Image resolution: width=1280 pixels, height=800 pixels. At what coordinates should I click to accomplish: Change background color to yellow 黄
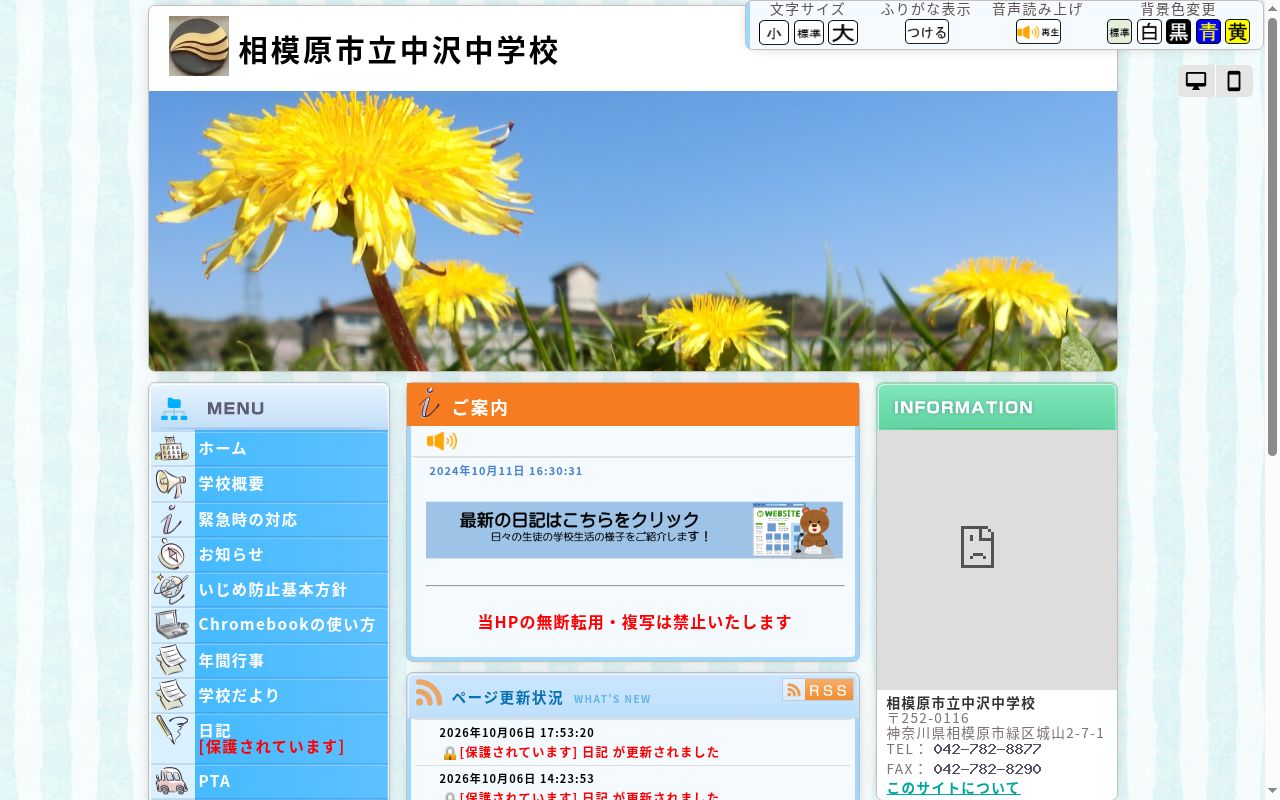(1238, 32)
